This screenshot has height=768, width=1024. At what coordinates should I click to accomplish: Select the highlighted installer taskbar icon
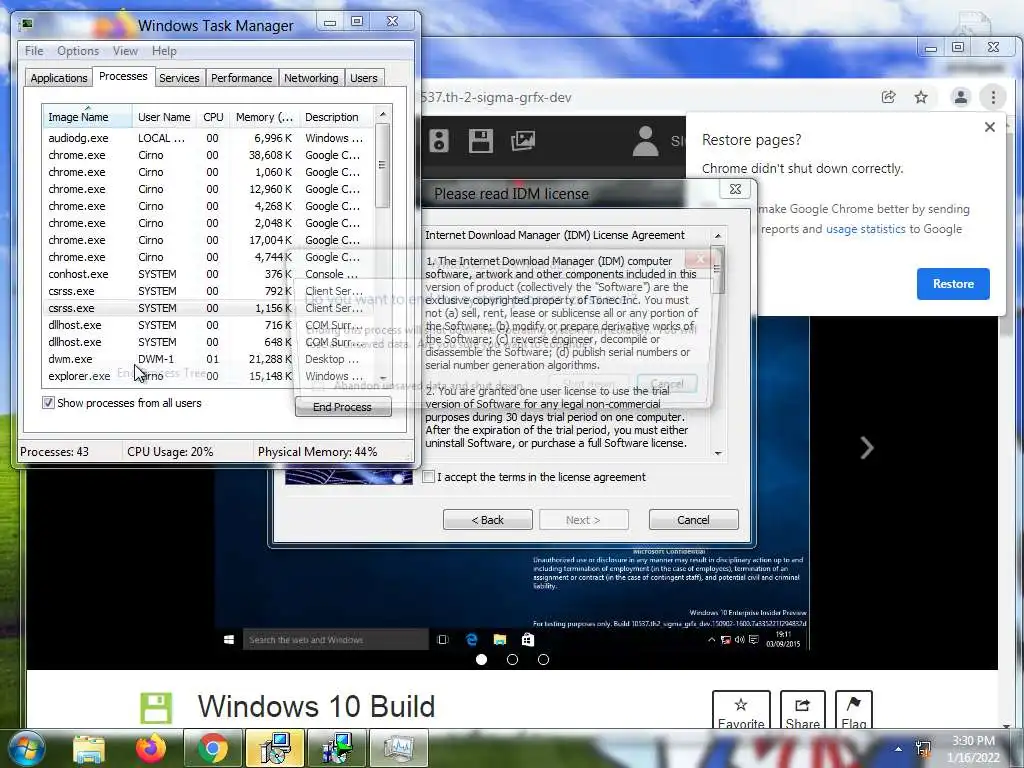coord(275,748)
